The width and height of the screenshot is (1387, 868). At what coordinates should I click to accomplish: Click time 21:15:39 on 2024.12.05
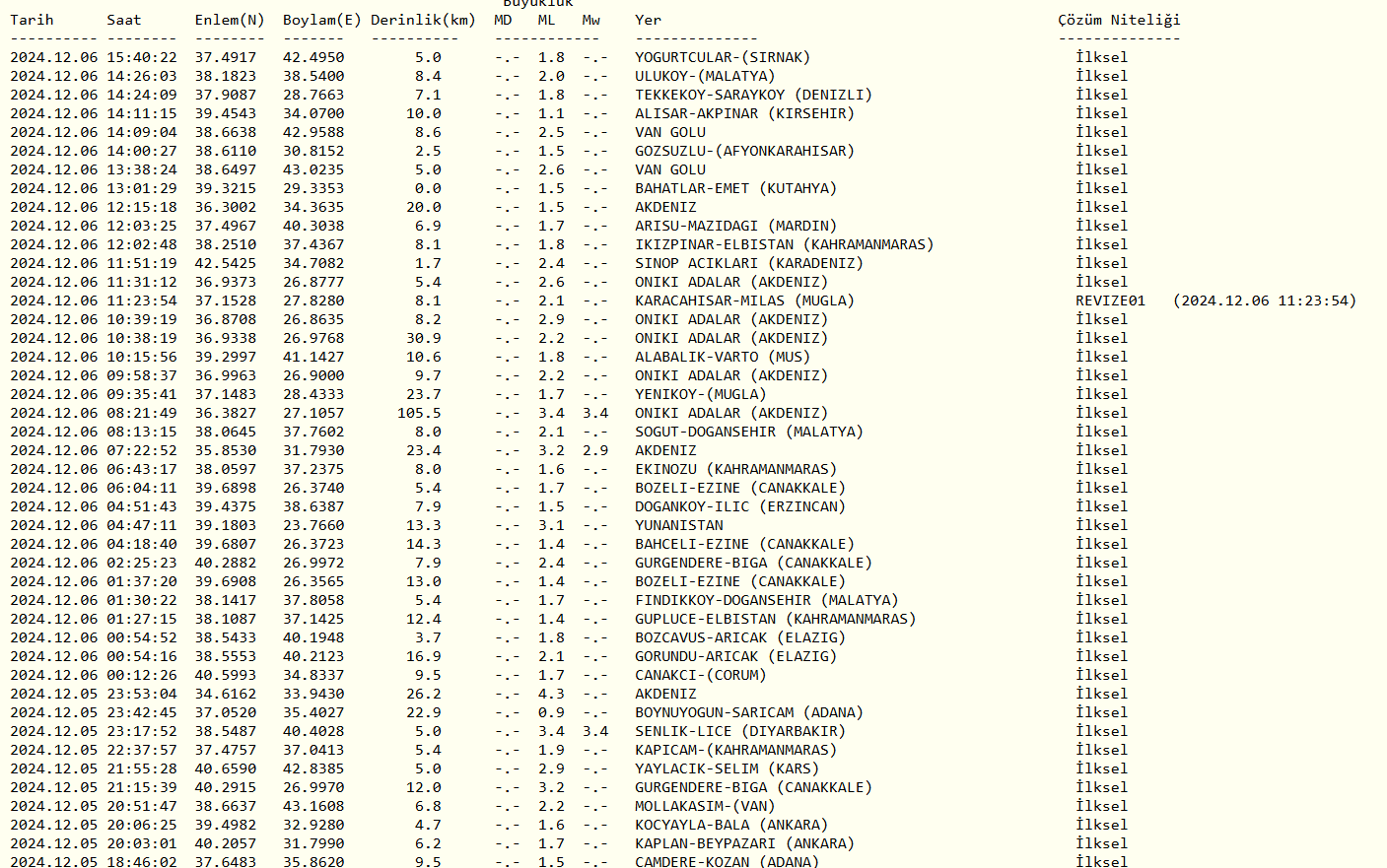142,787
